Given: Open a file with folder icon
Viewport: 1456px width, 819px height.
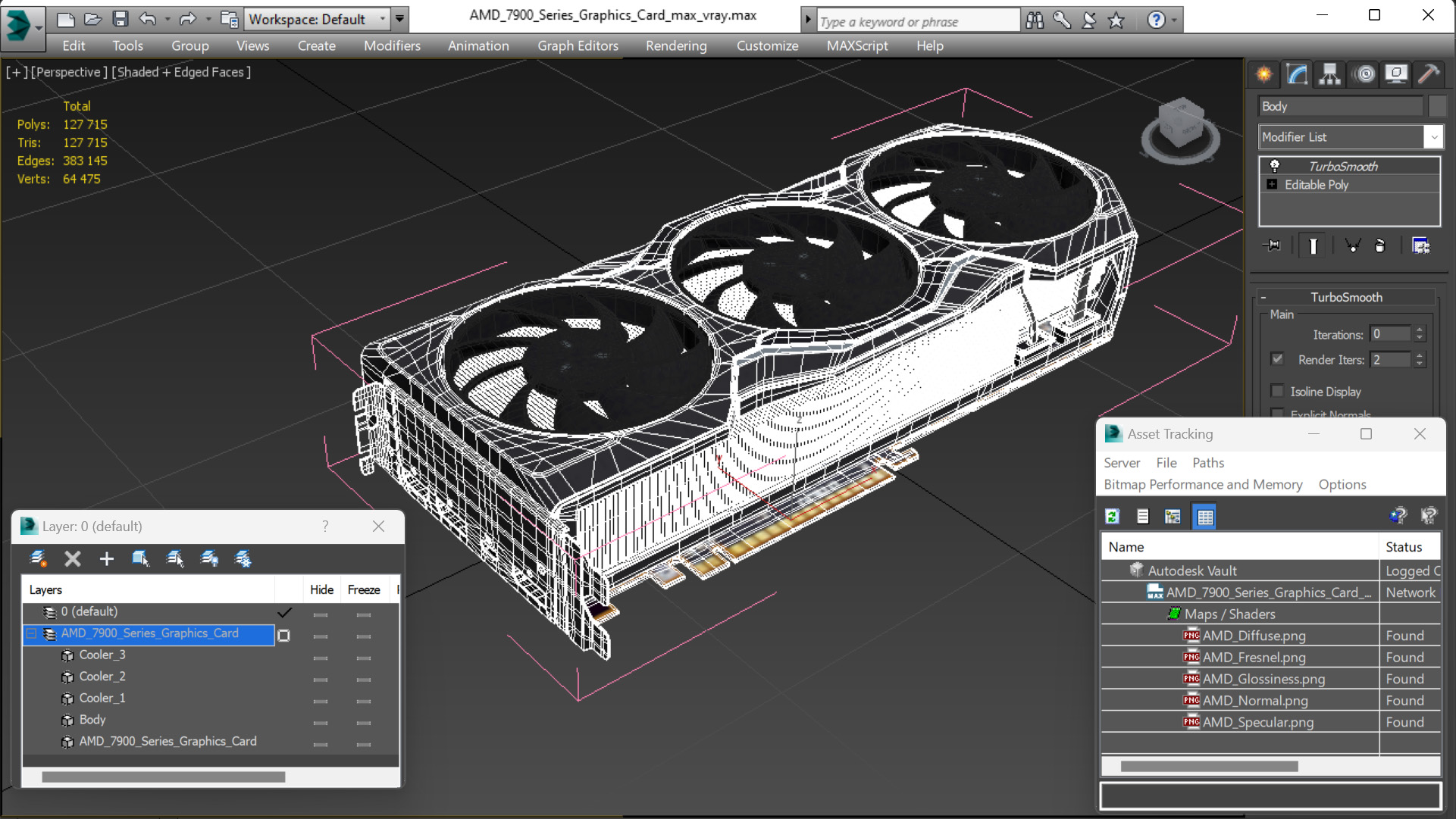Looking at the screenshot, I should coord(92,19).
